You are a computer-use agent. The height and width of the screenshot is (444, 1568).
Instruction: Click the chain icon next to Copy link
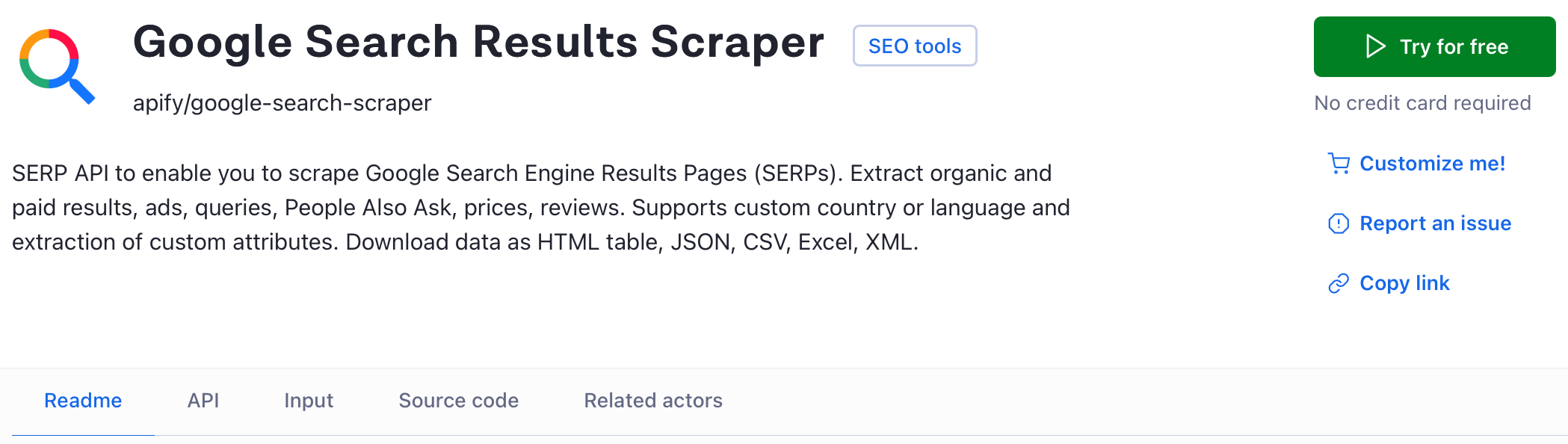[1339, 283]
